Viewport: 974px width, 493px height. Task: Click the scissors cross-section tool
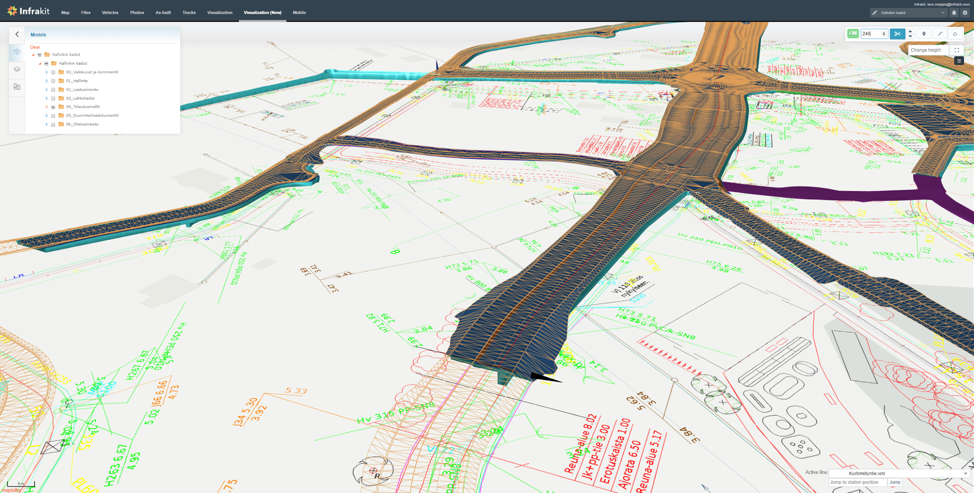(x=897, y=34)
